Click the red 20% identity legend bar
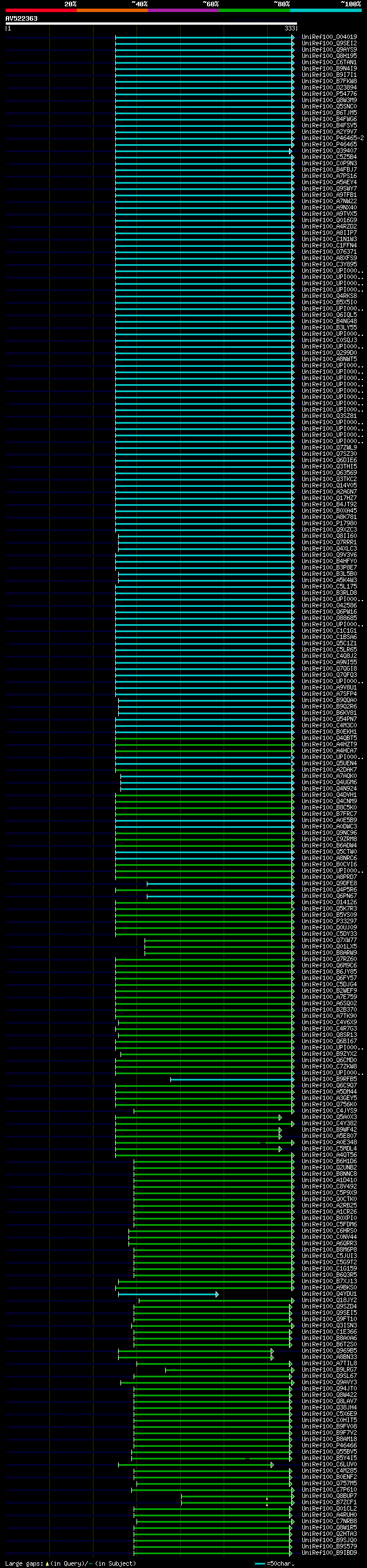This screenshot has width=367, height=1568. pos(41,10)
